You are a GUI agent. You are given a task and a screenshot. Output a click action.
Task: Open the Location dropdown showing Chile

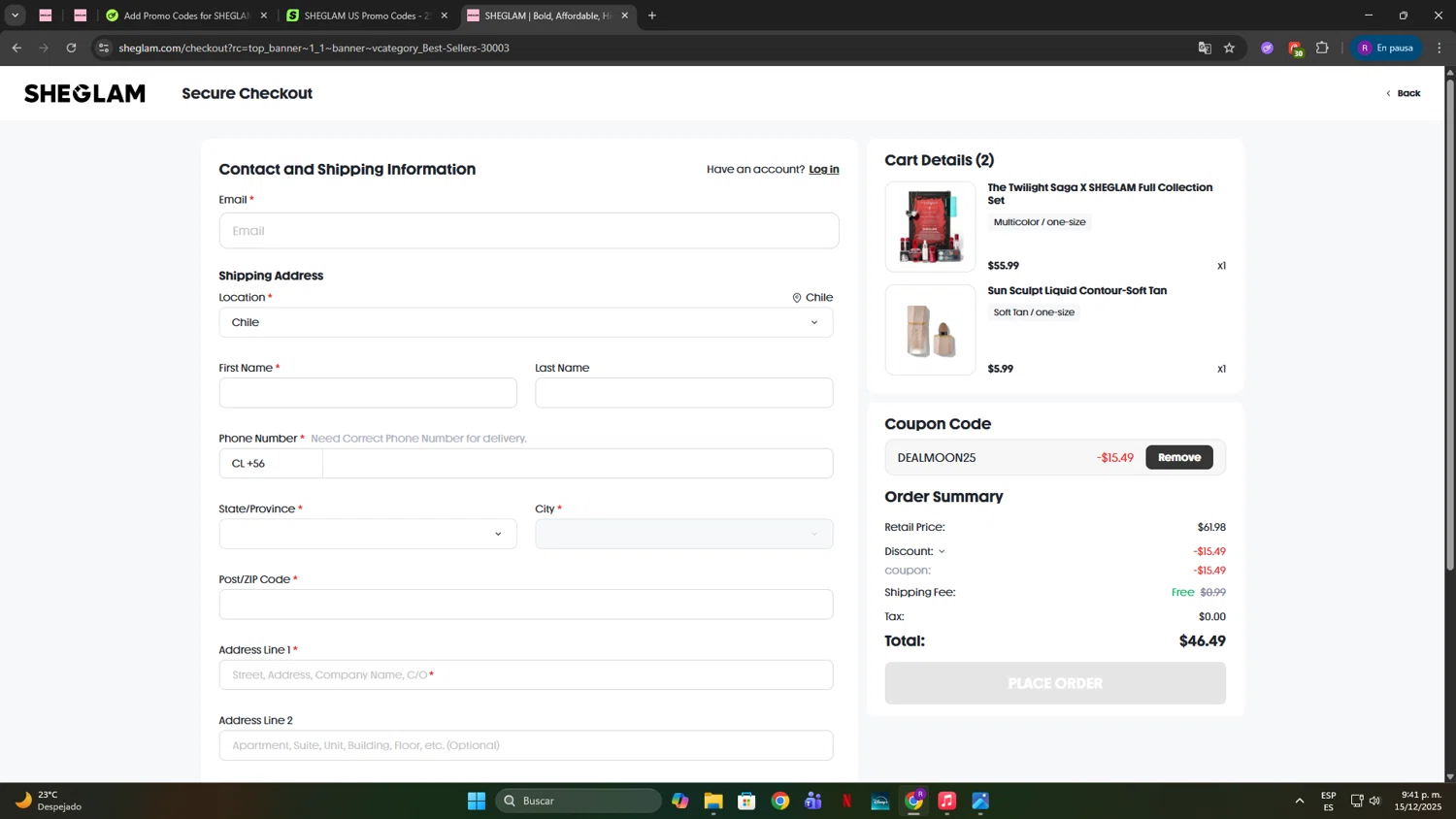point(526,322)
